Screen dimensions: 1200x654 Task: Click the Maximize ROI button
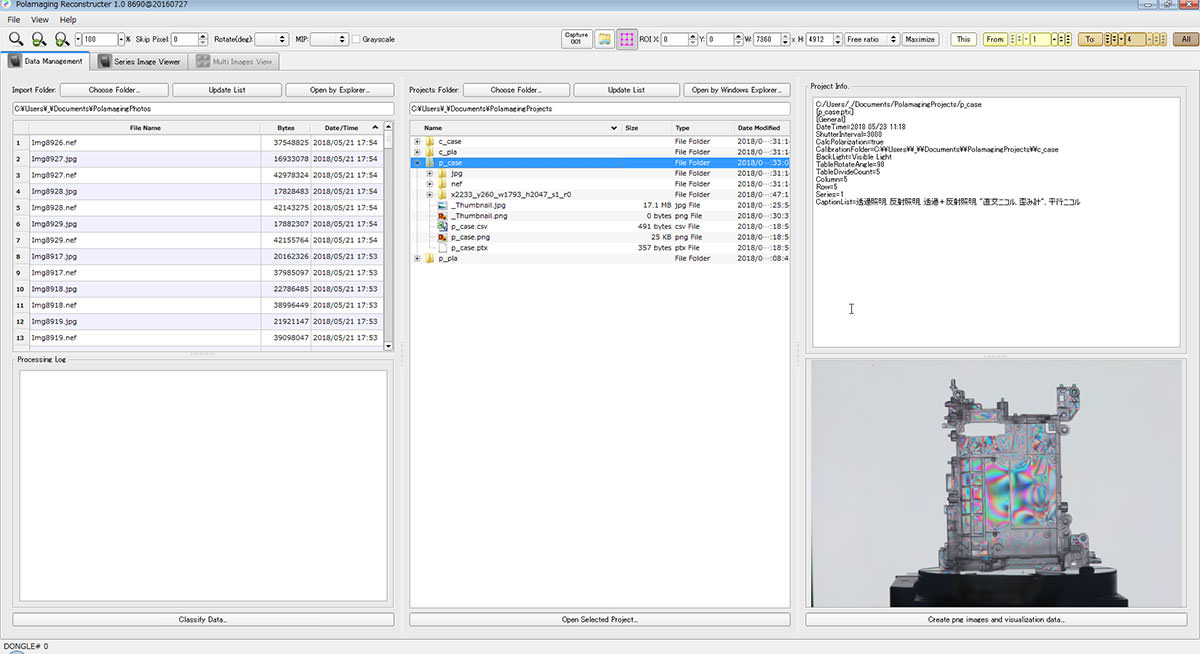point(920,39)
